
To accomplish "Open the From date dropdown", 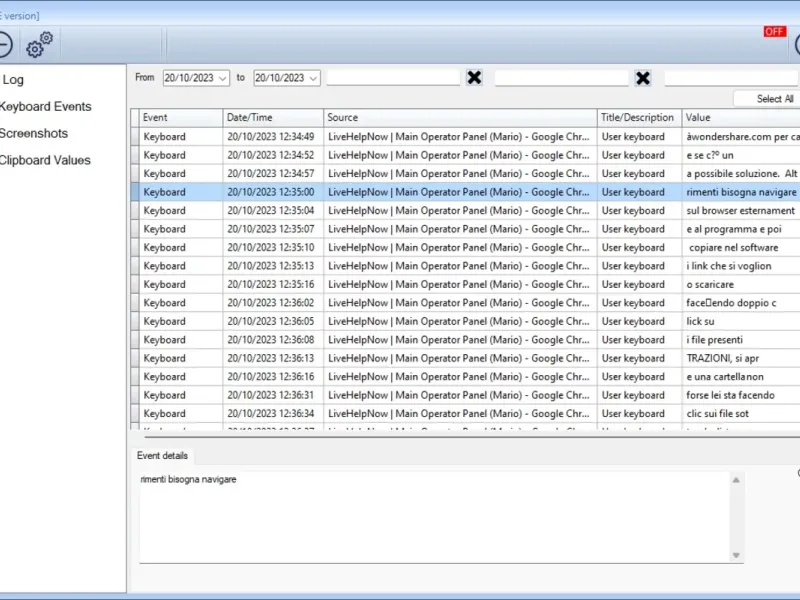I will (x=222, y=78).
